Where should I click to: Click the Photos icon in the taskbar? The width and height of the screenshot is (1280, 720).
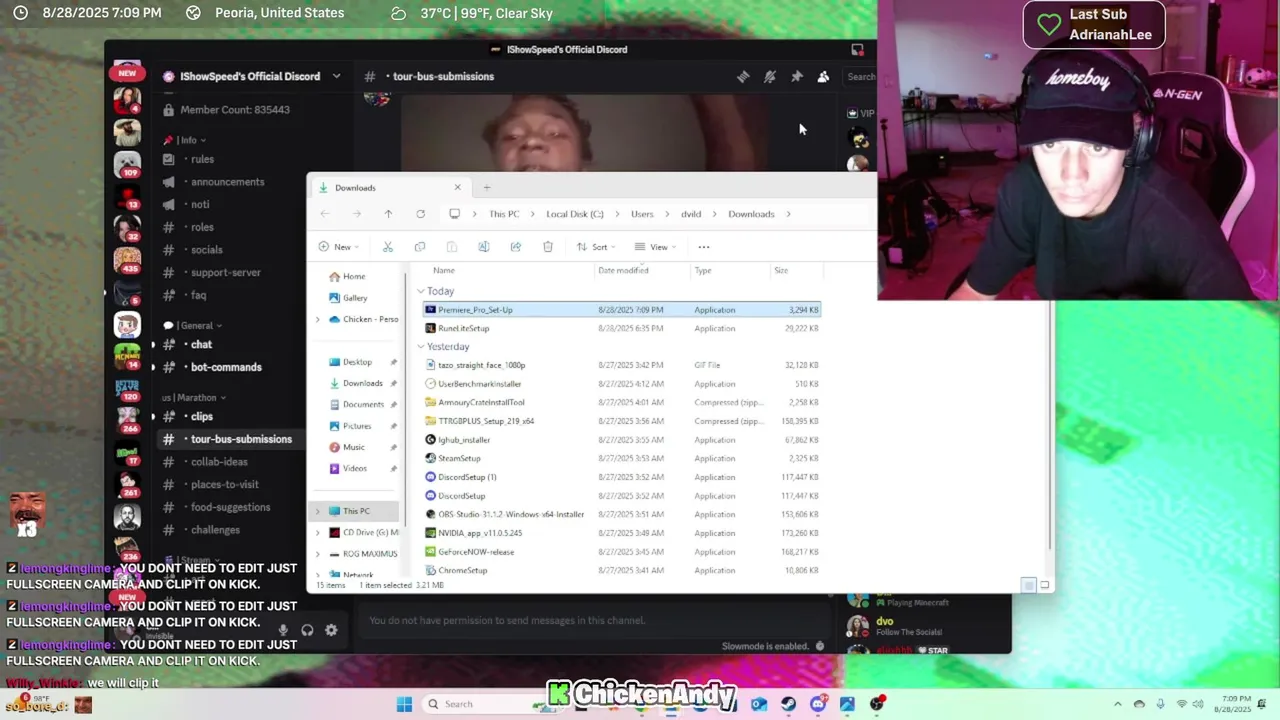point(847,704)
